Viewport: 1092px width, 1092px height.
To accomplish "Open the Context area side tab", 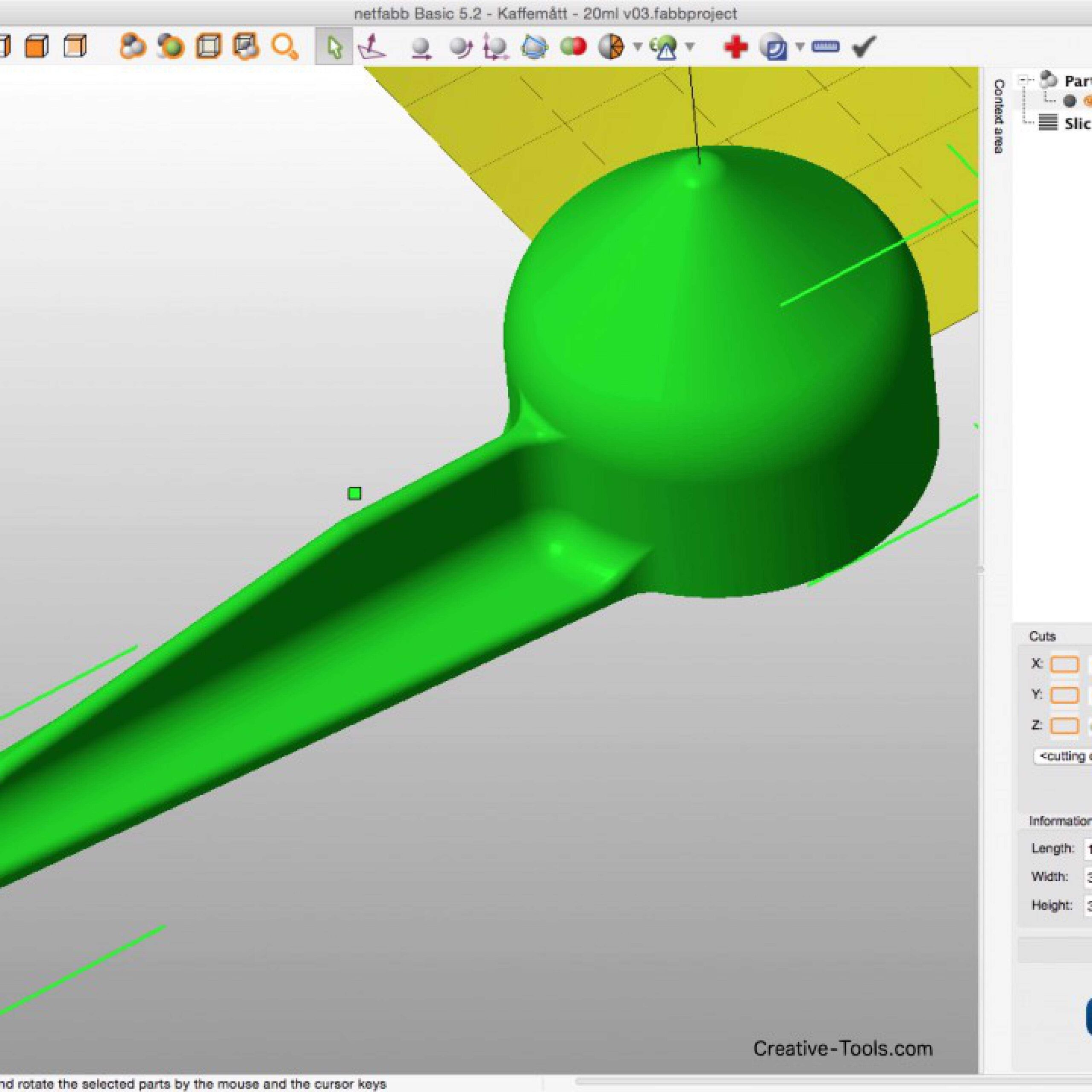I will click(x=999, y=116).
